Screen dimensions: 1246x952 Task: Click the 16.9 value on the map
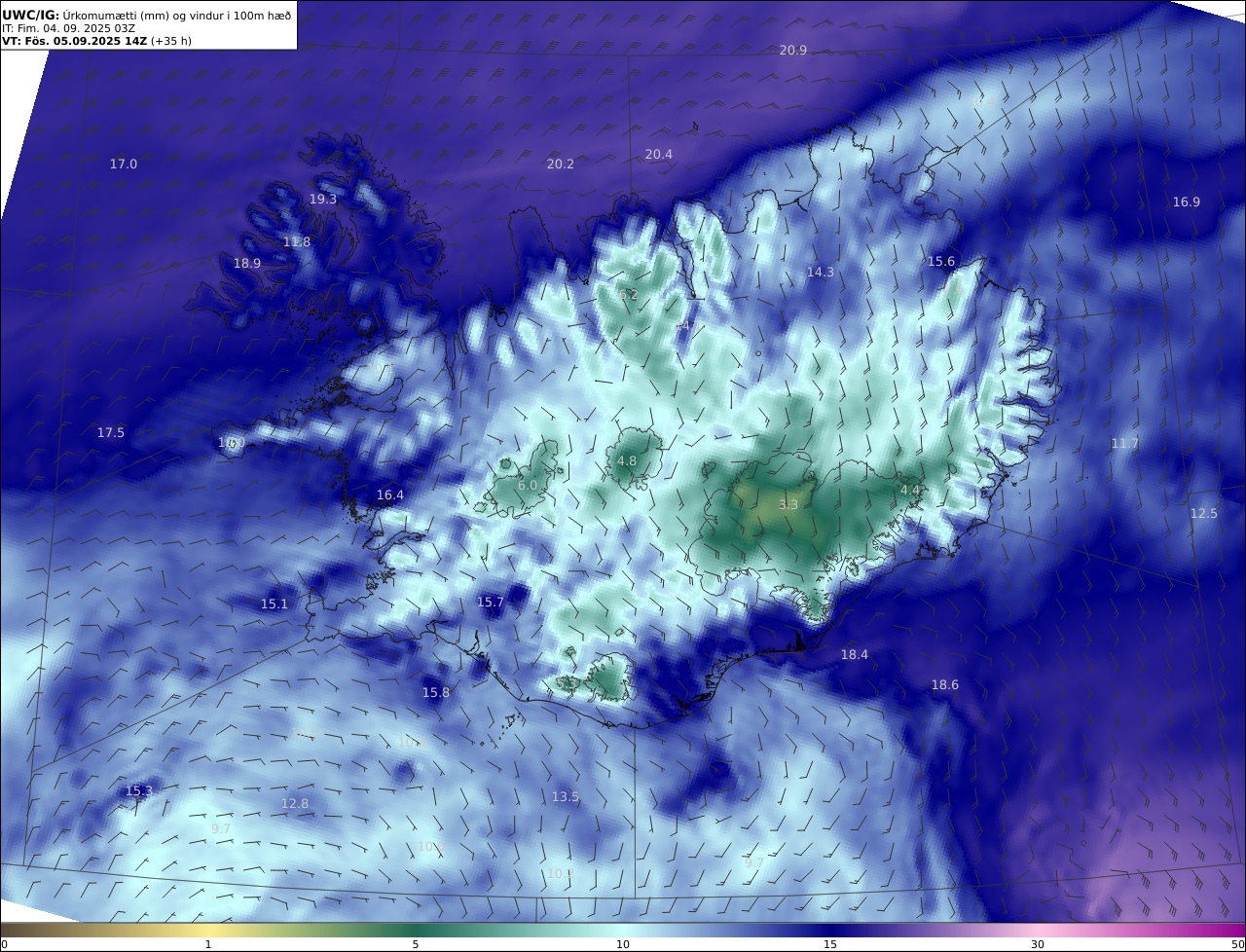coord(1186,202)
